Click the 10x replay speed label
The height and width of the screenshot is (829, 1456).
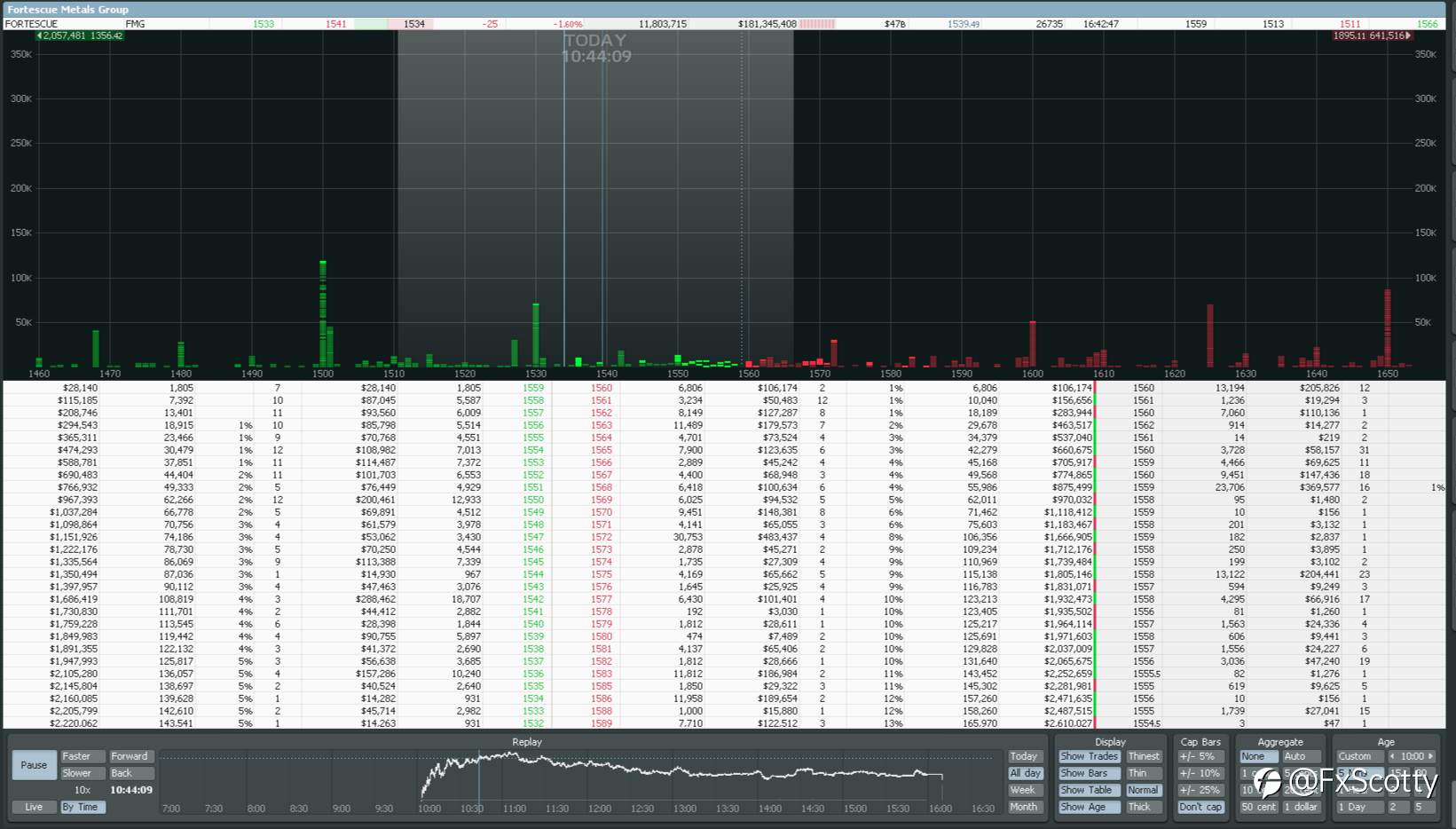[x=83, y=790]
